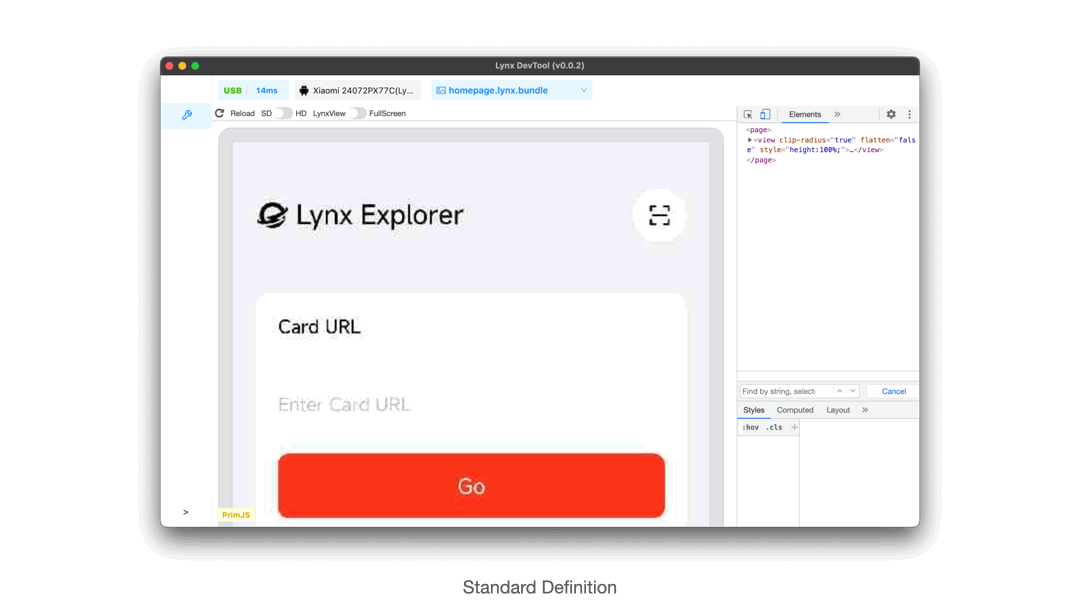Image resolution: width=1080 pixels, height=608 pixels.
Task: Click the plus new style rule icon
Action: pos(794,427)
